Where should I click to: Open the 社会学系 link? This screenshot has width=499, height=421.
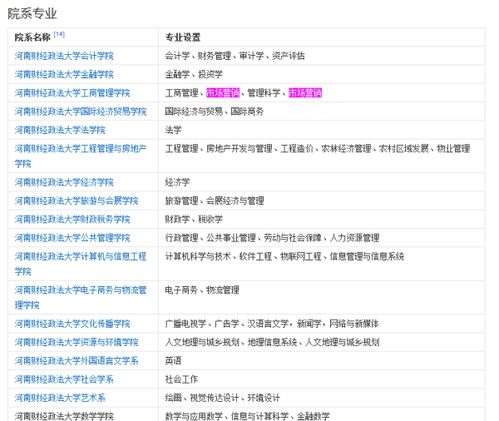(64, 379)
